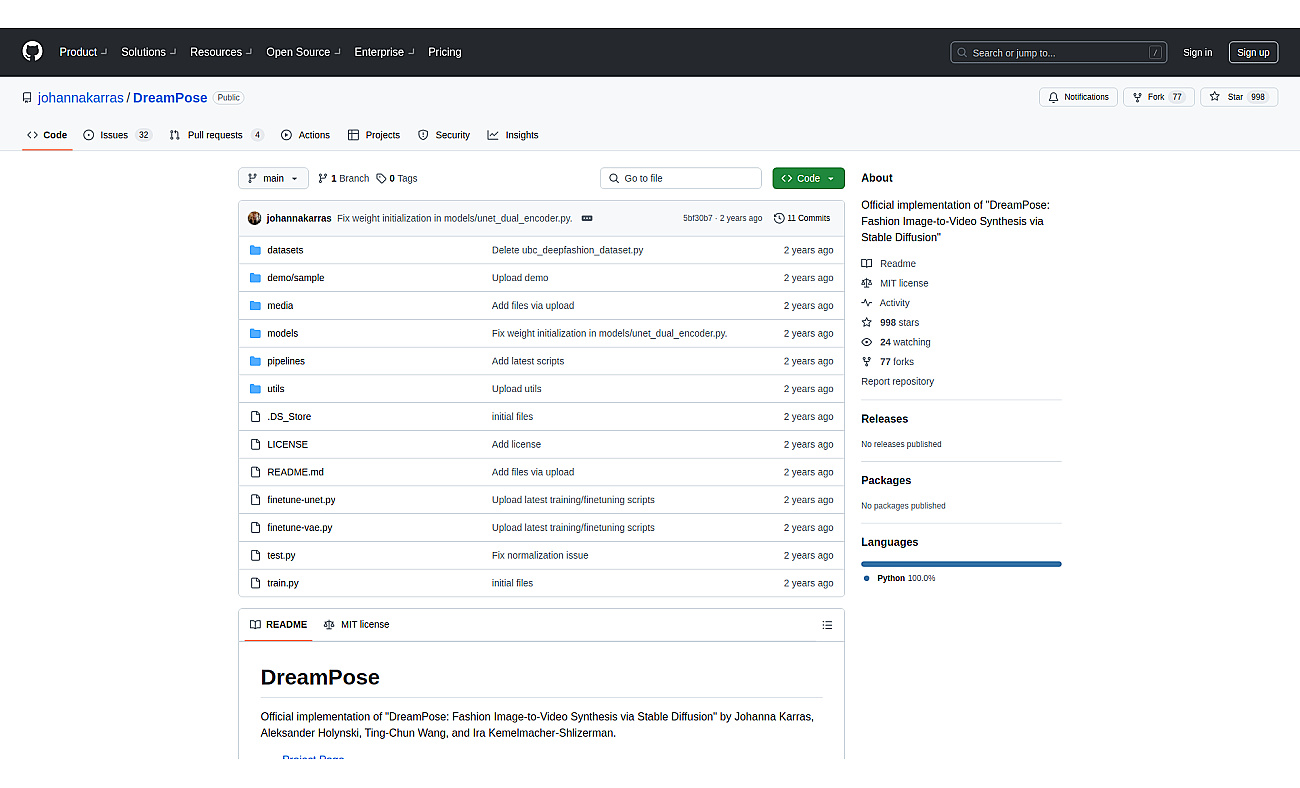
Task: View the 0 Tags link
Action: click(397, 178)
